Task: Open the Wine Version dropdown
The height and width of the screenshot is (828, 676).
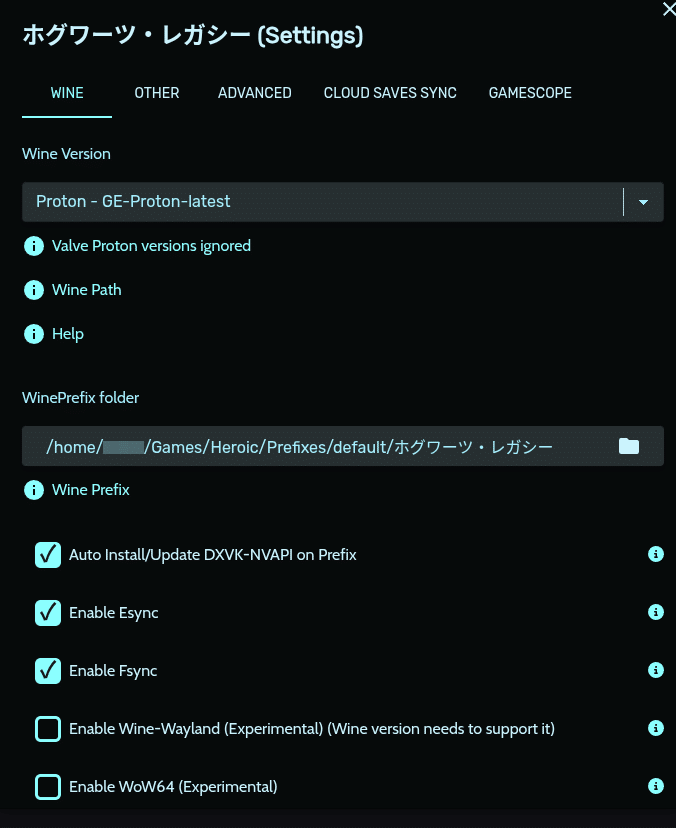Action: (643, 201)
